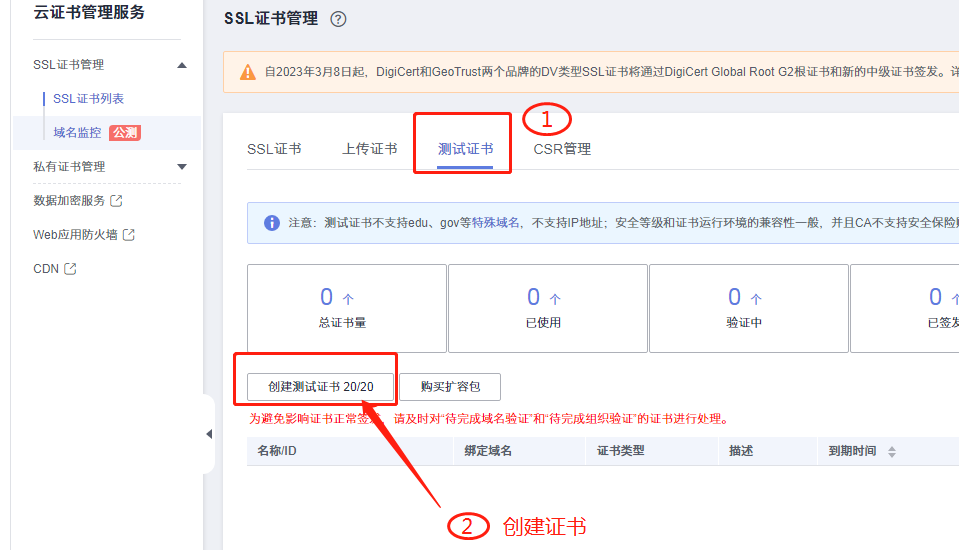
Task: Click external link icon next to CDN
Action: (x=70, y=269)
